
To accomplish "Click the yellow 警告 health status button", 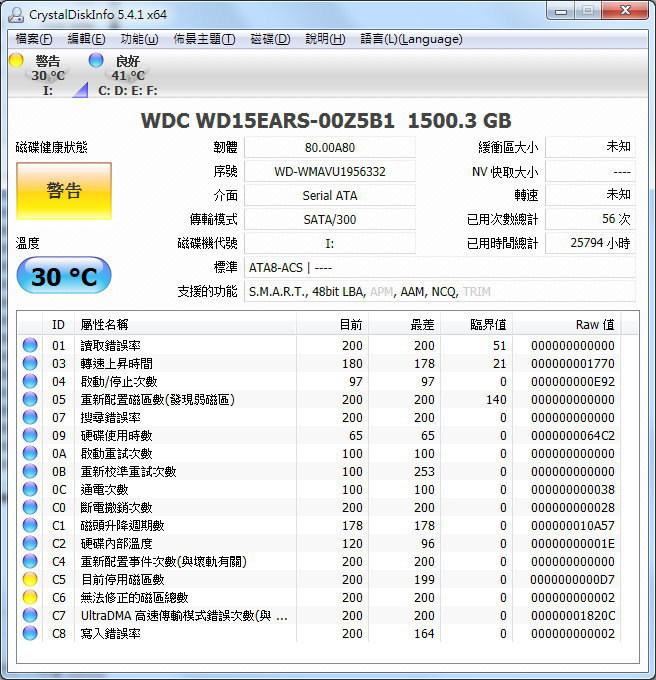I will point(64,190).
